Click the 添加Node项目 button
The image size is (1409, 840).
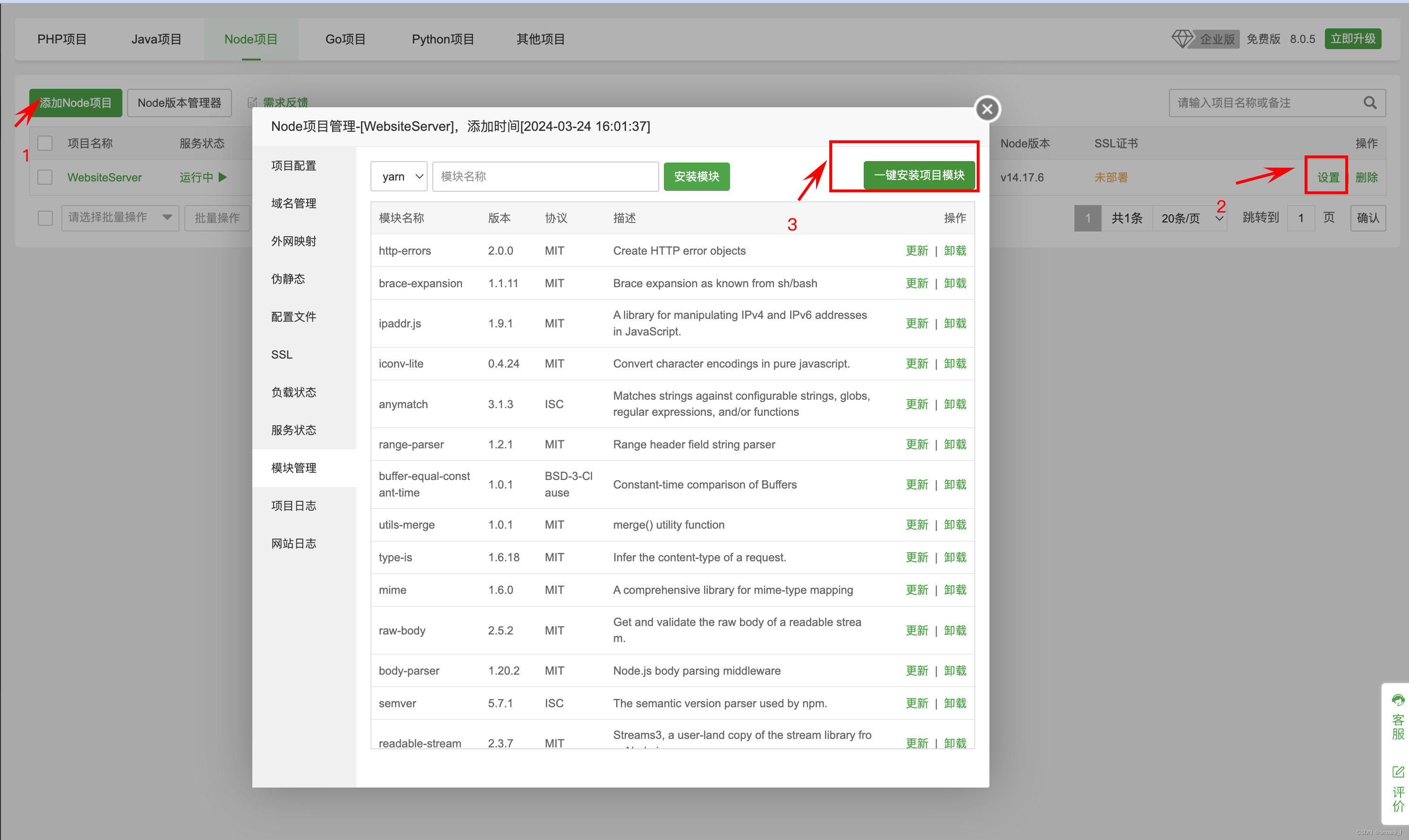(x=76, y=103)
